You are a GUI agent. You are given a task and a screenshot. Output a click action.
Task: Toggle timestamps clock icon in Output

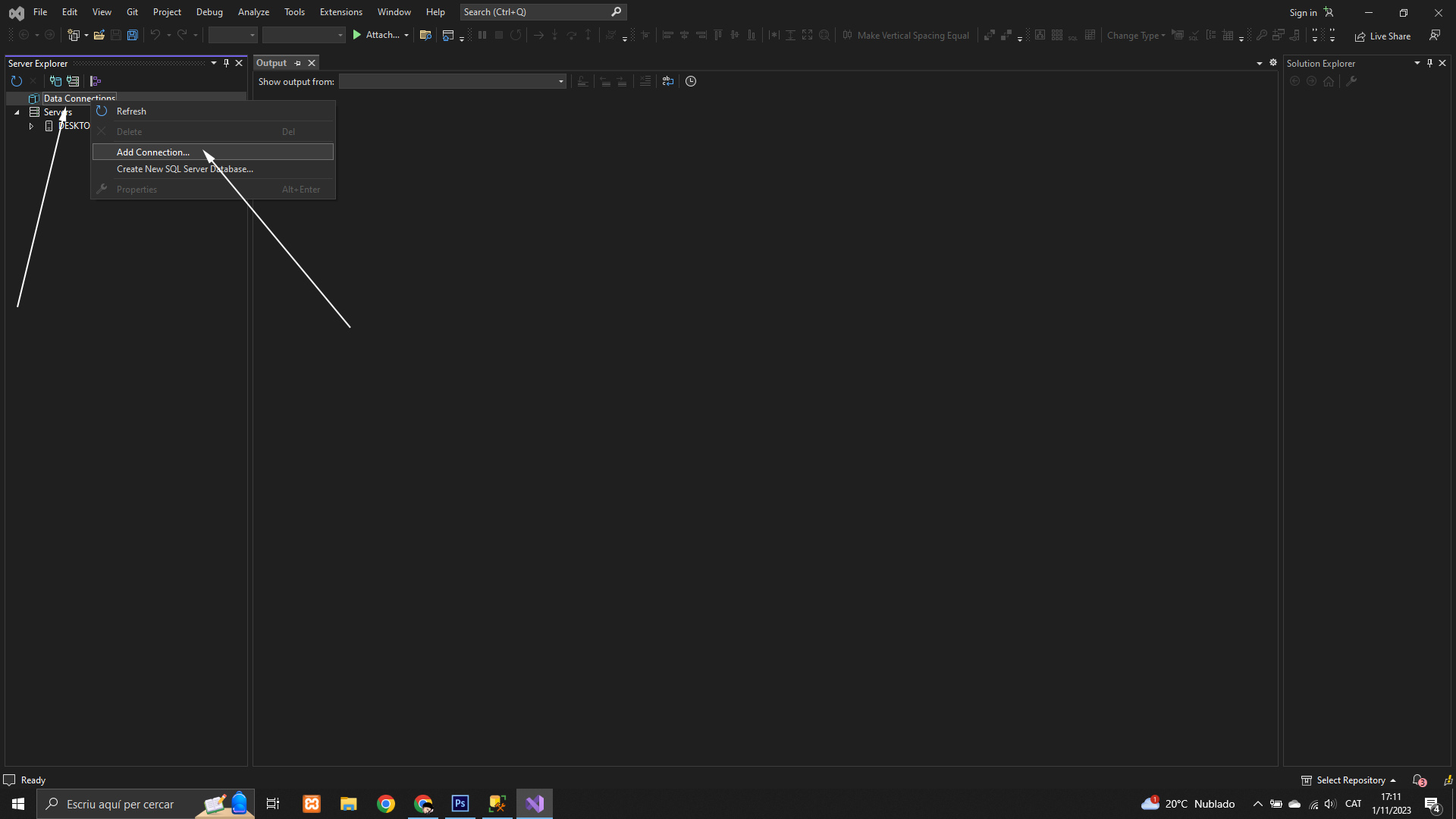tap(691, 81)
